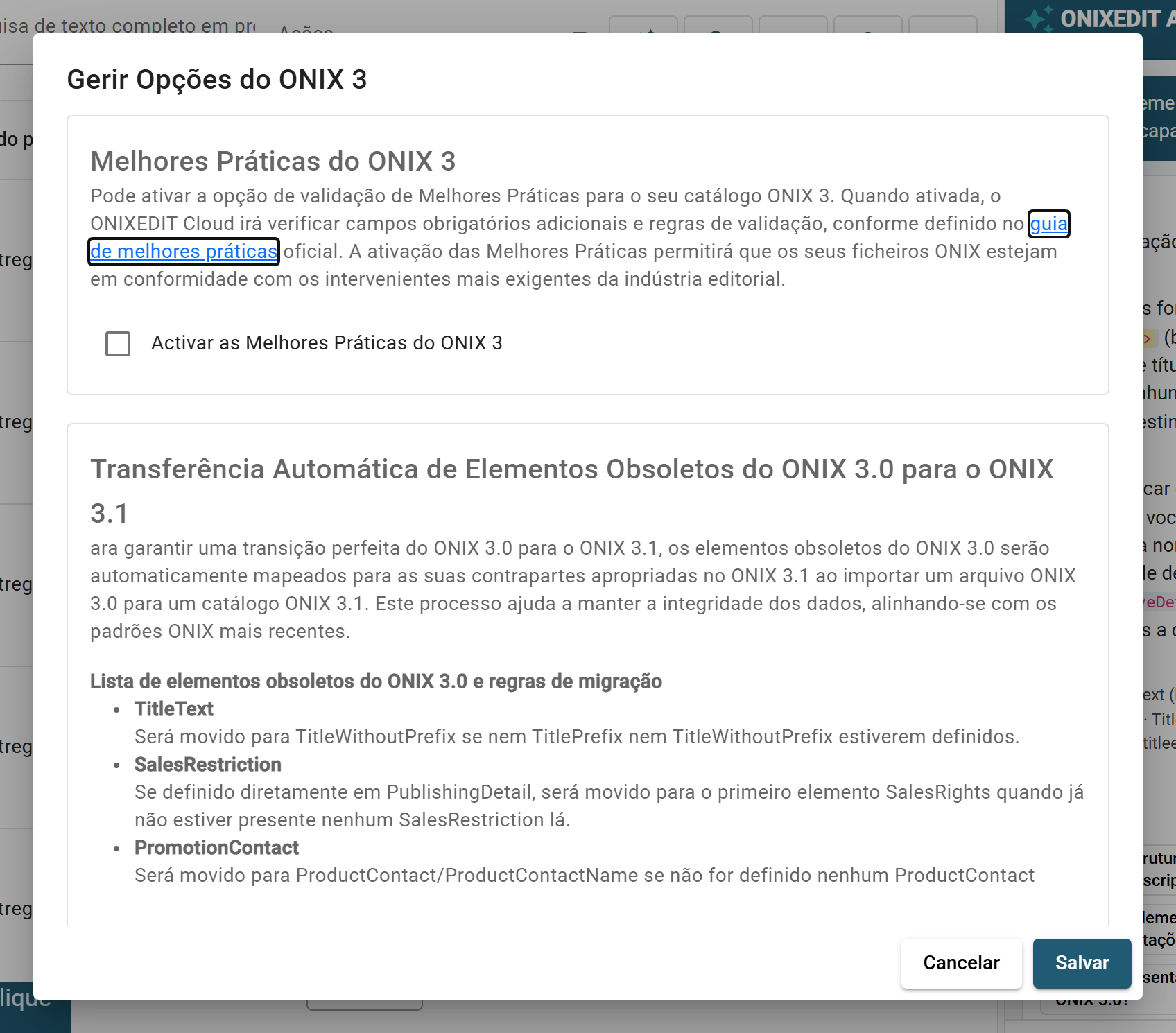Click the ProductContactName migration description text

tap(585, 875)
